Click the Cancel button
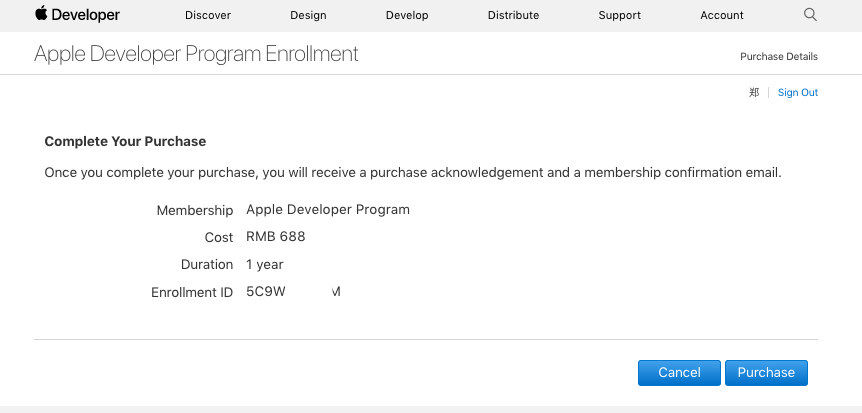862x413 pixels. pyautogui.click(x=679, y=373)
